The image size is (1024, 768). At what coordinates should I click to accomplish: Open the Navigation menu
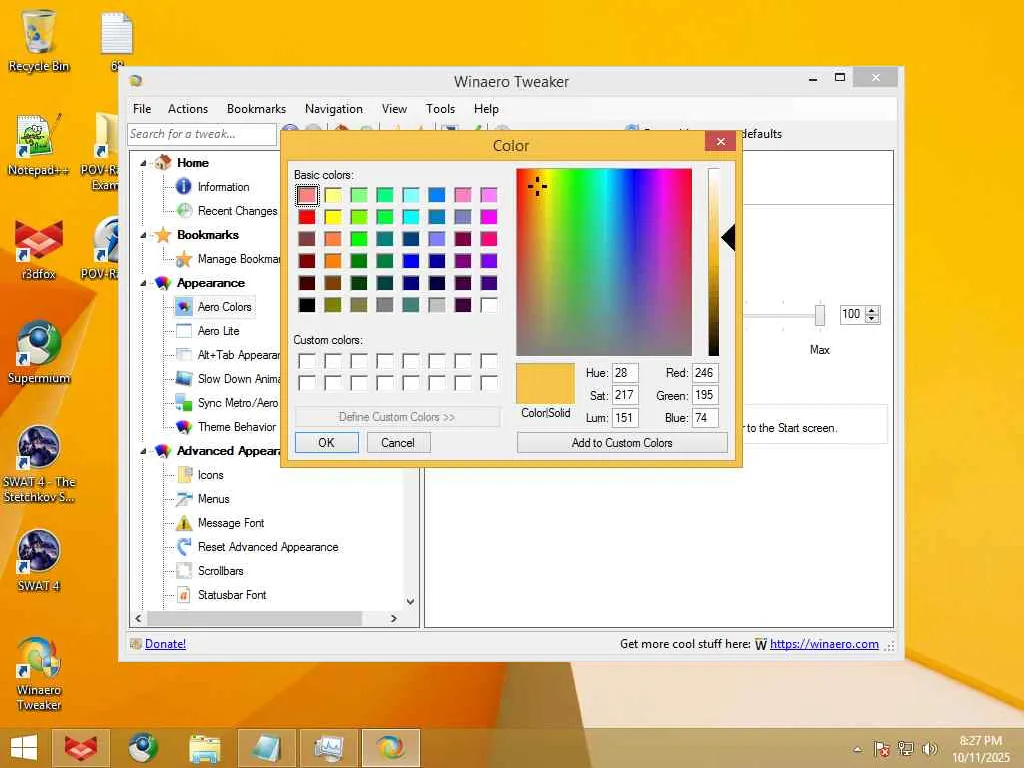pos(334,109)
